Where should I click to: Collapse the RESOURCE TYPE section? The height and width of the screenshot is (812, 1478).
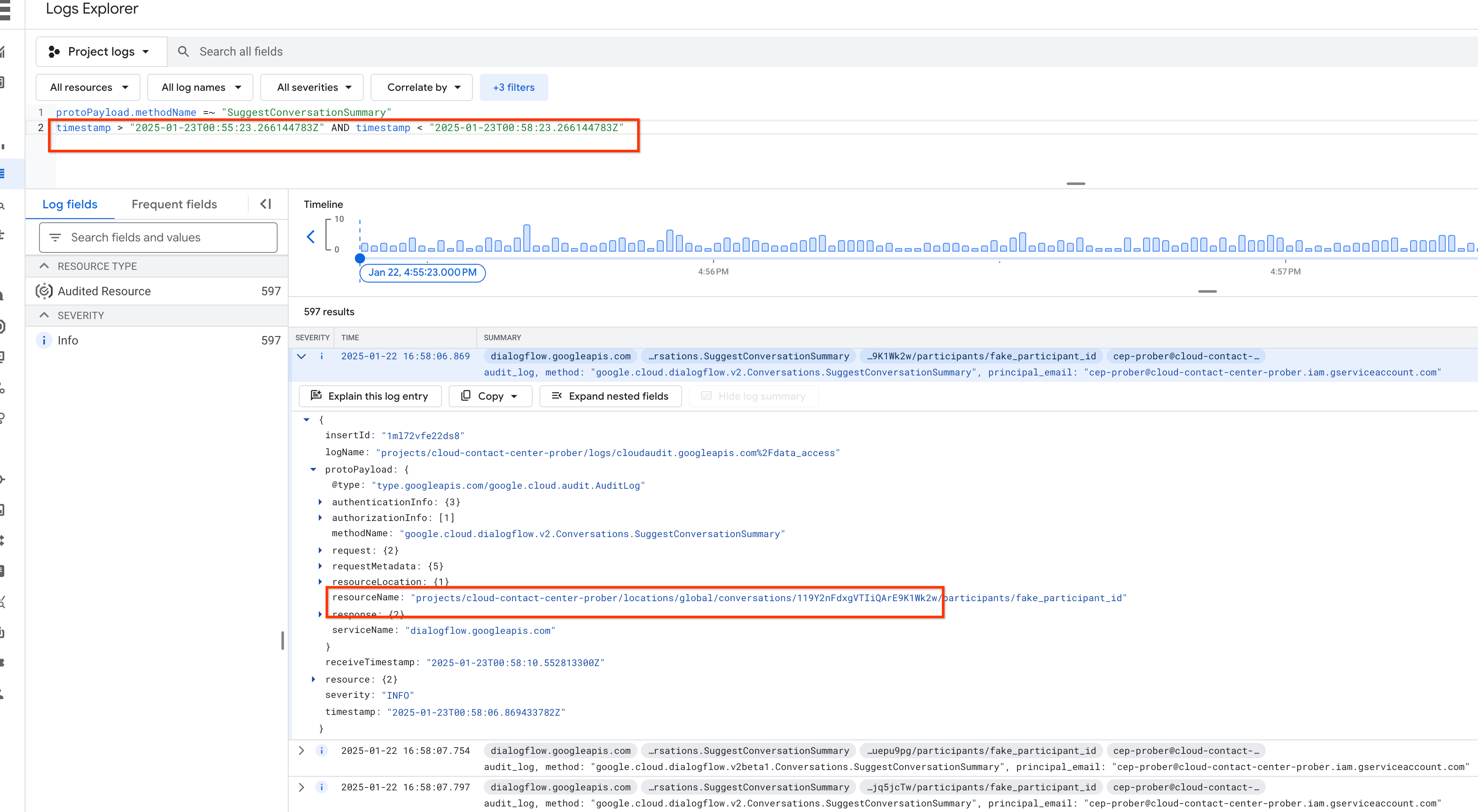point(44,266)
